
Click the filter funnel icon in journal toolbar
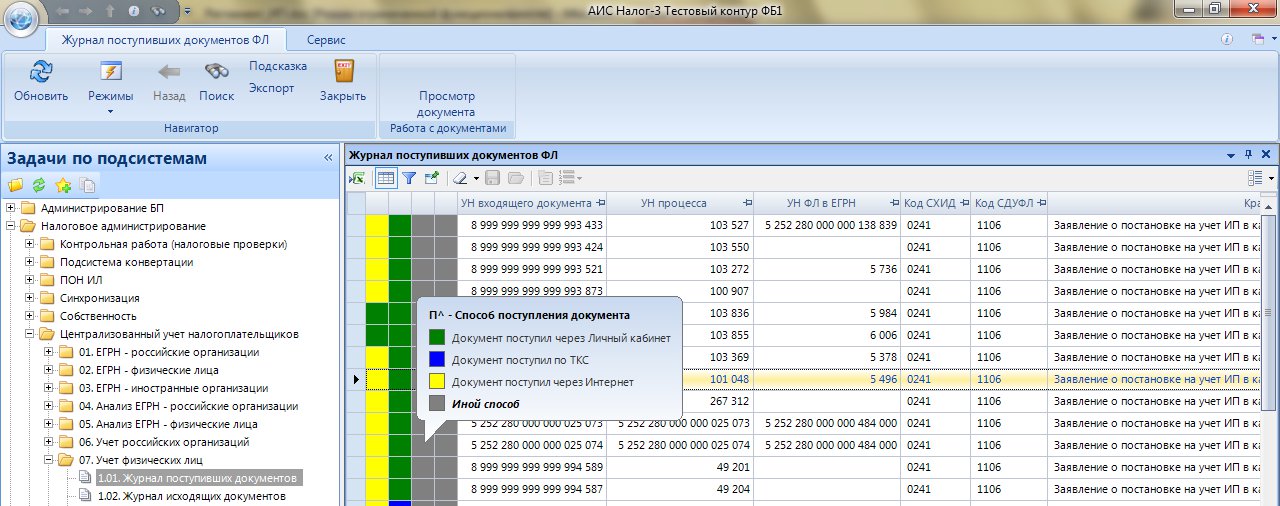(409, 178)
